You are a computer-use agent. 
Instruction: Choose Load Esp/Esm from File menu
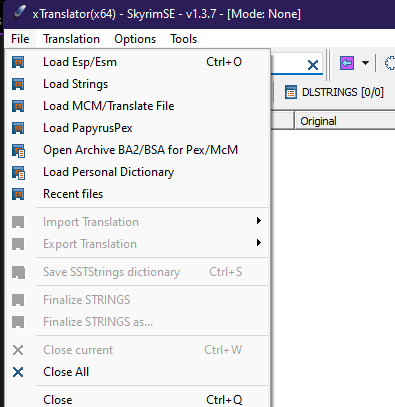[x=137, y=62]
